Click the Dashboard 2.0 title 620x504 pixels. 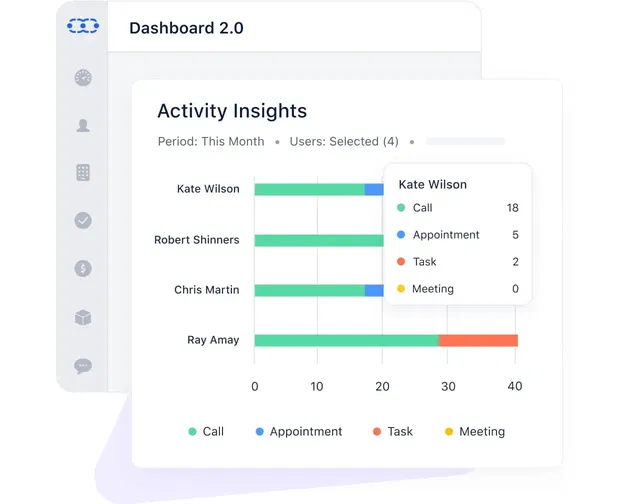coord(186,28)
